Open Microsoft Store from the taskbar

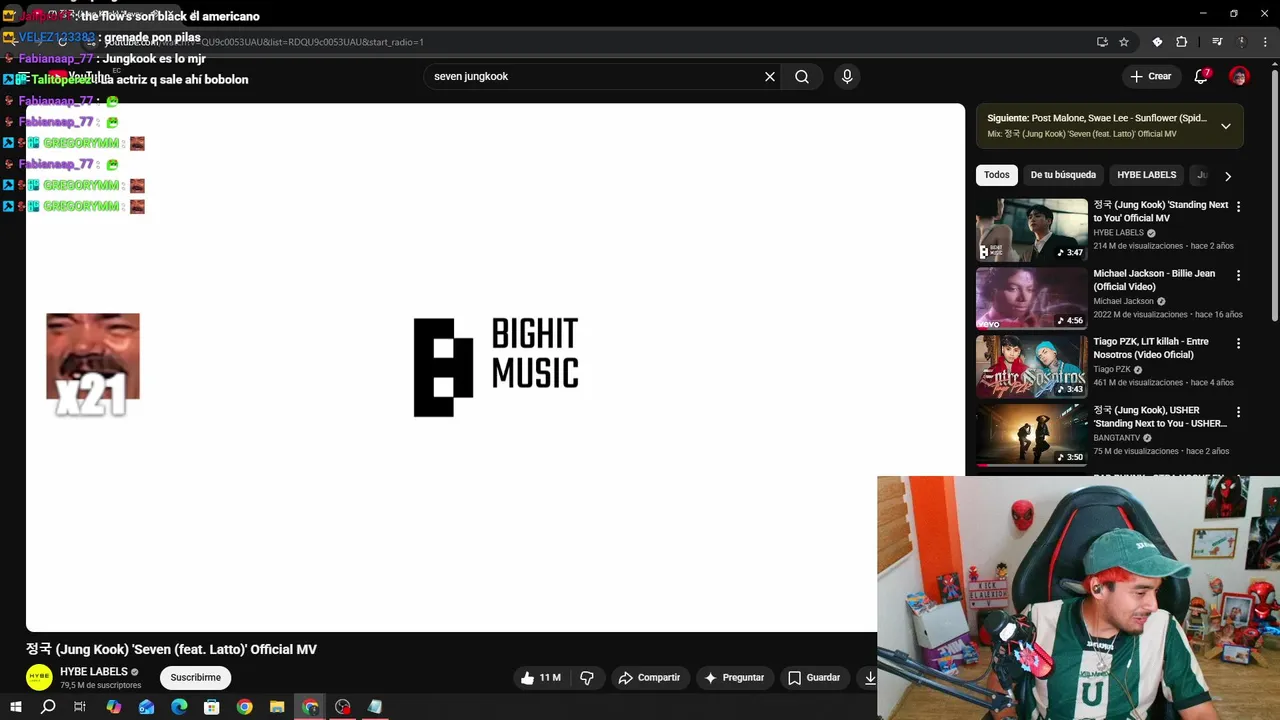coord(212,707)
